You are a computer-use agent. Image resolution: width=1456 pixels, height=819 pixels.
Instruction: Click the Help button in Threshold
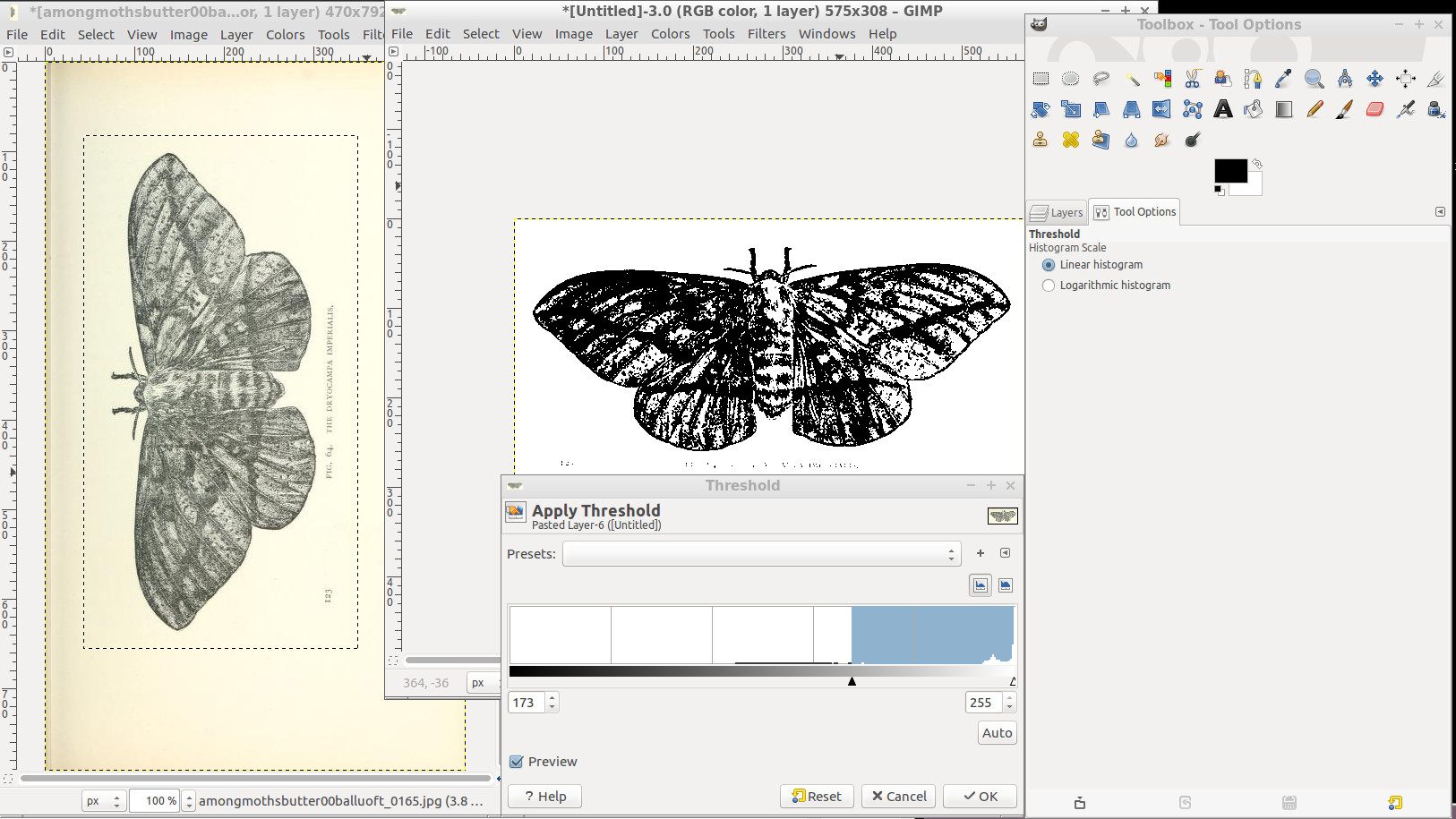(x=544, y=797)
